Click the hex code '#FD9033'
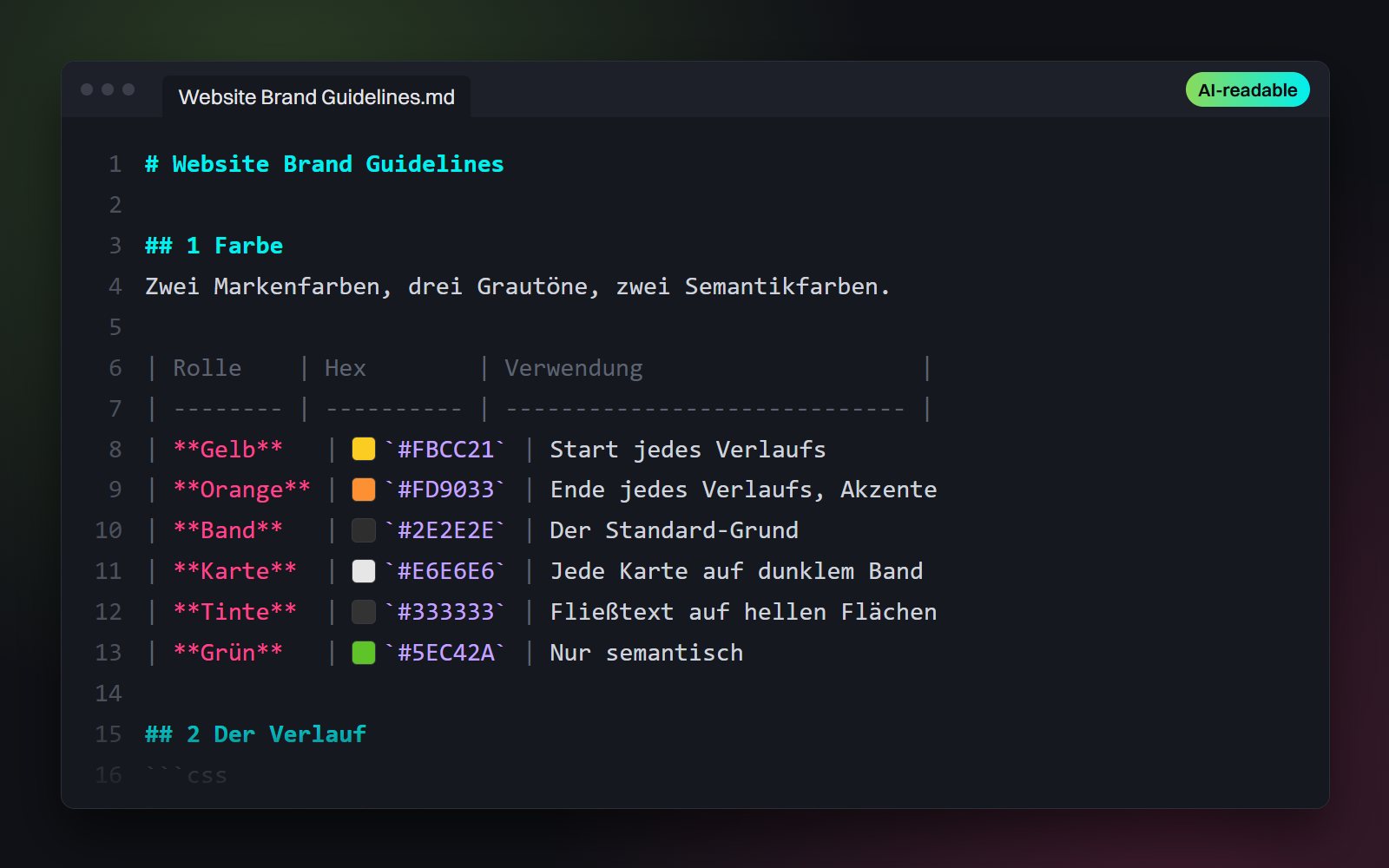The height and width of the screenshot is (868, 1389). [x=445, y=490]
